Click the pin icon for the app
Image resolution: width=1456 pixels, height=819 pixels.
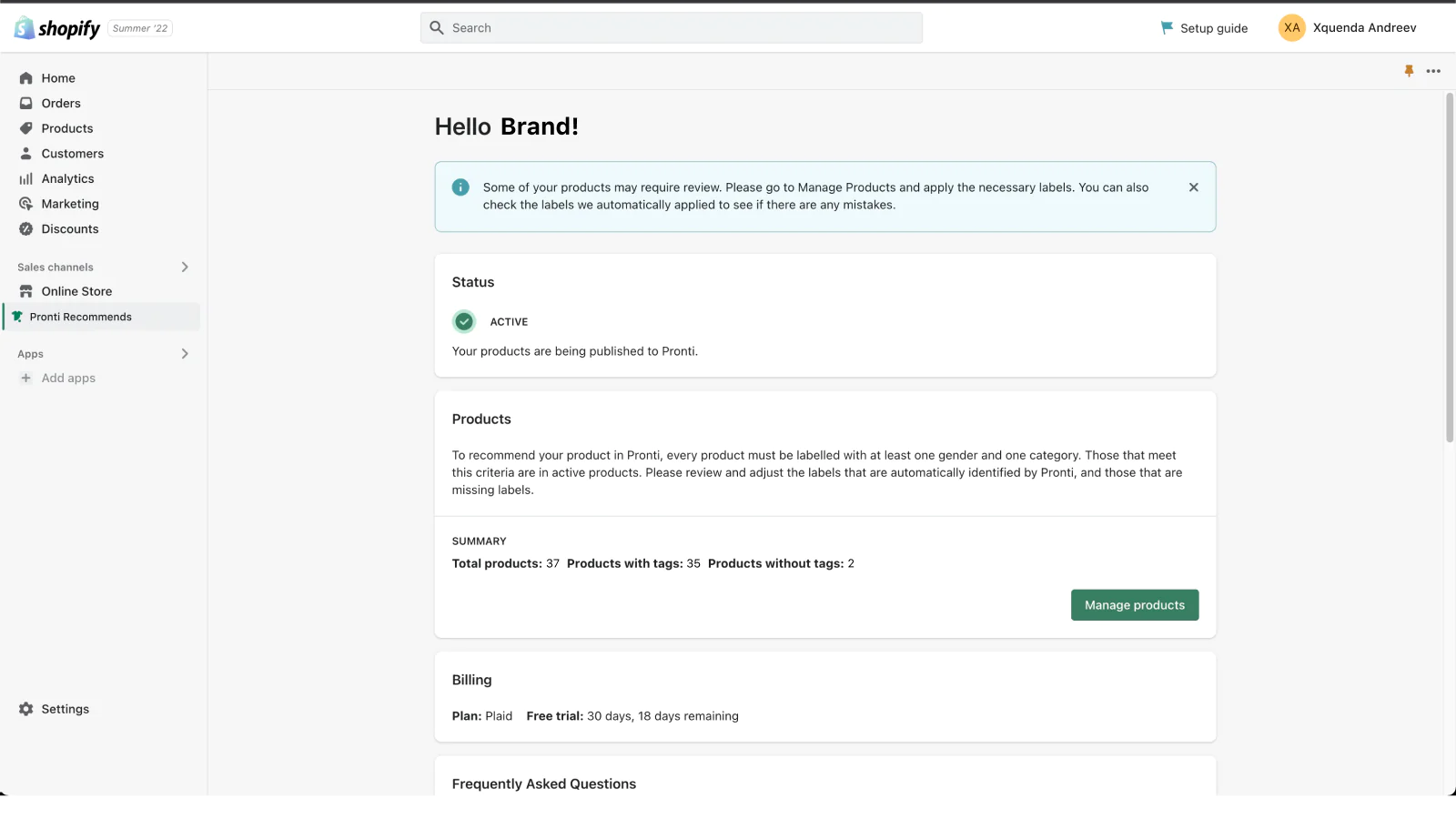(1409, 71)
